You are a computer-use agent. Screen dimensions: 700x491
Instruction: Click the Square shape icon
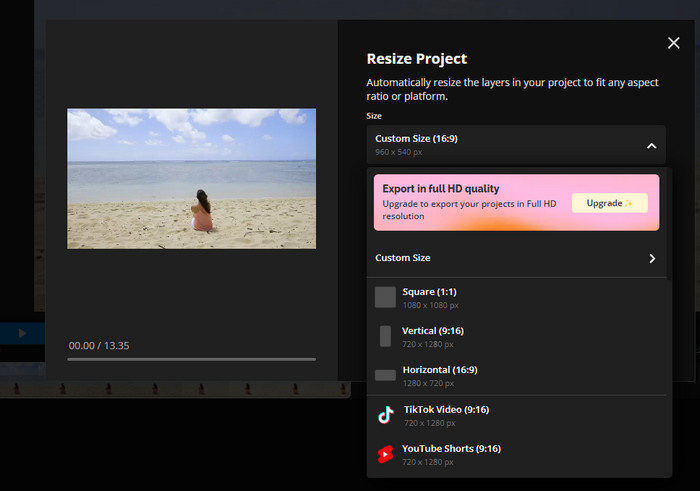coord(385,297)
